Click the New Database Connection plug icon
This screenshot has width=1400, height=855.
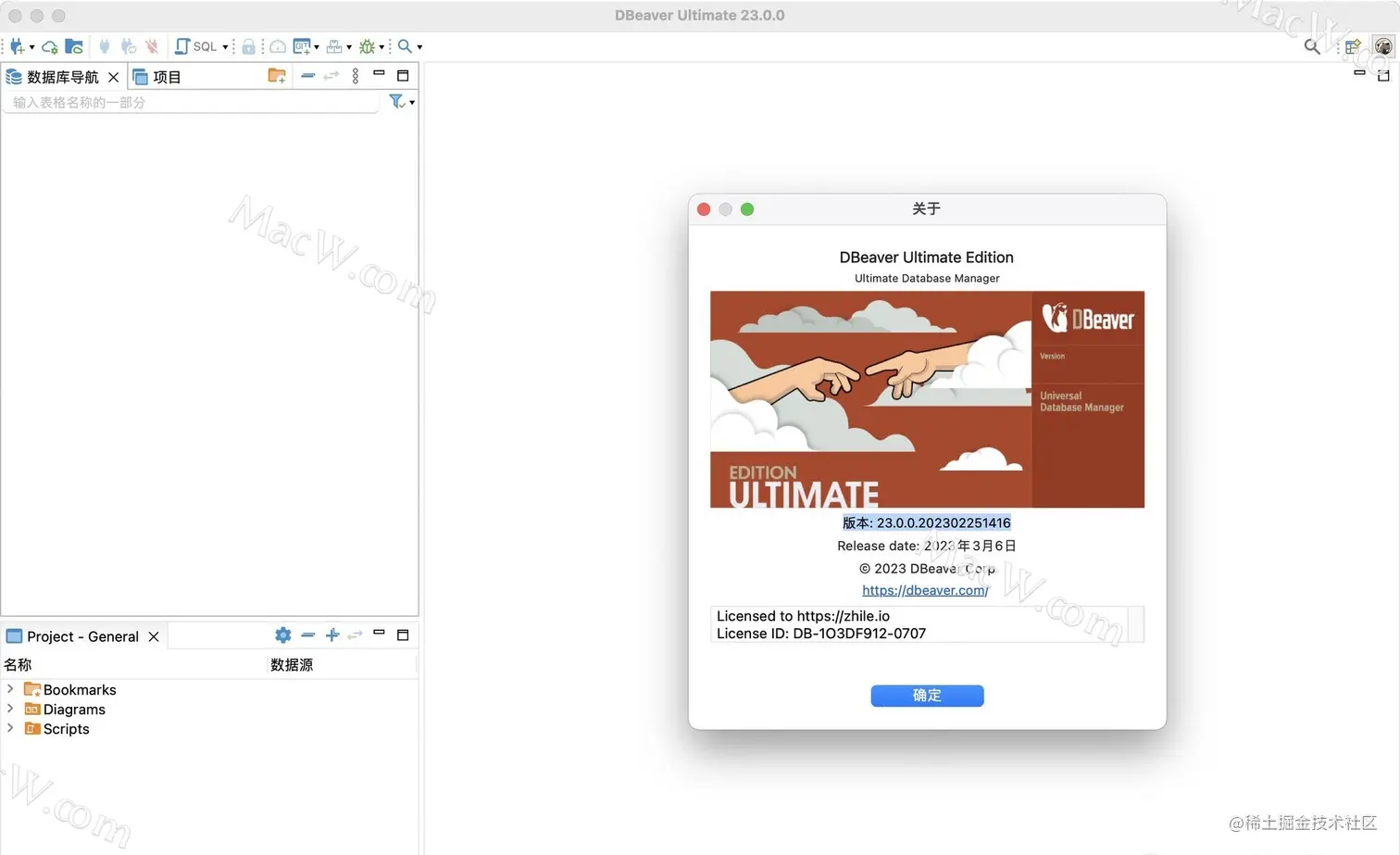tap(17, 46)
